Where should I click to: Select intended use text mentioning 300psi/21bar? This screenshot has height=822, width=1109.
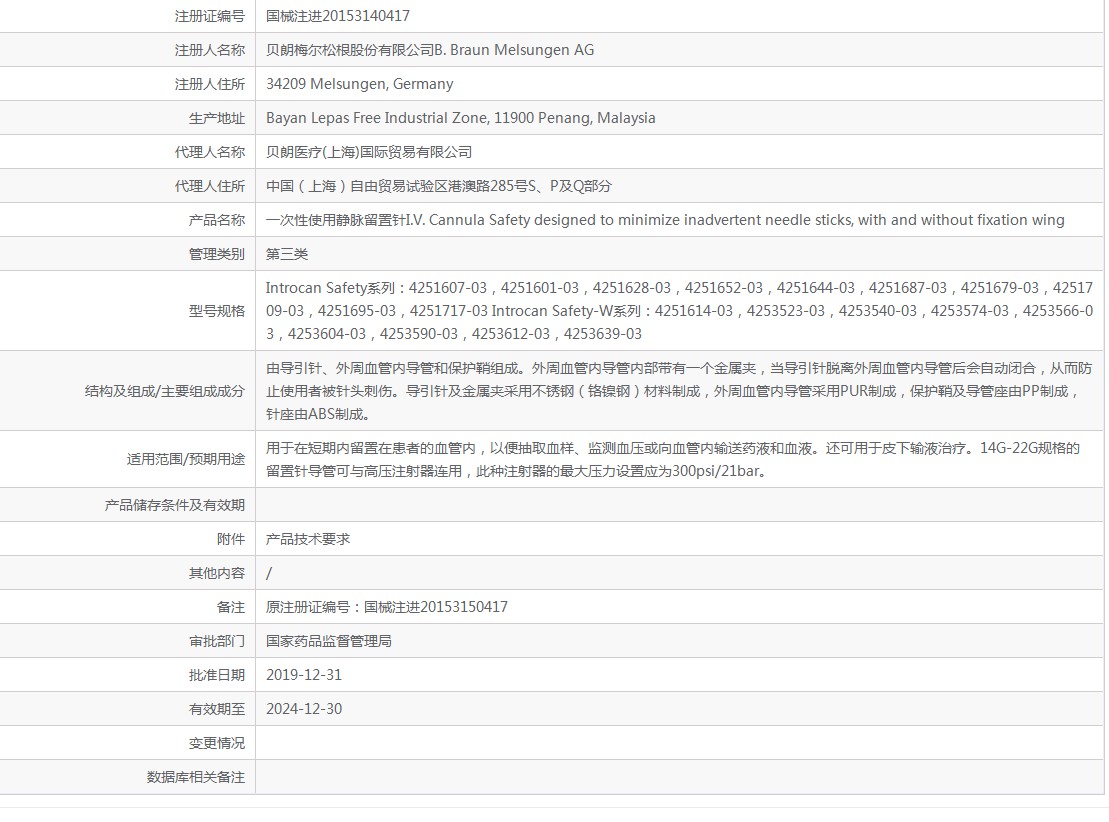pyautogui.click(x=673, y=459)
